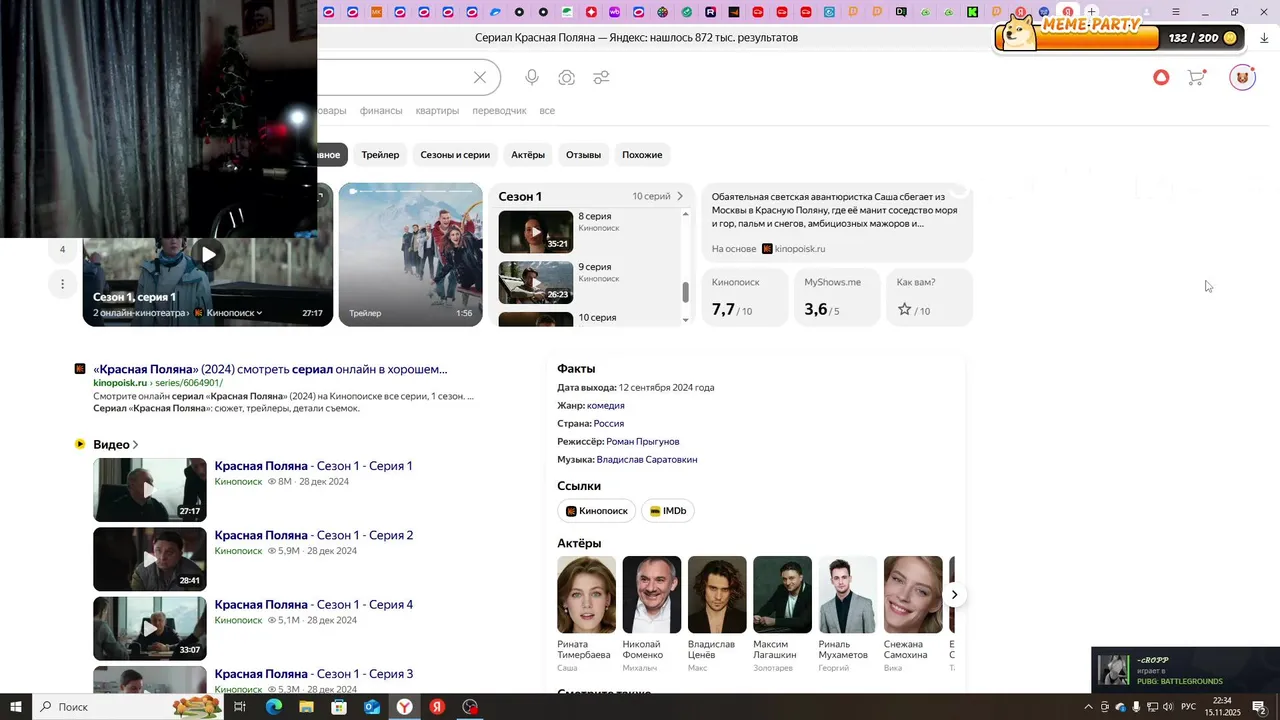Select the Трейлер tab
Screen dimensions: 1280x720
pyautogui.click(x=380, y=155)
